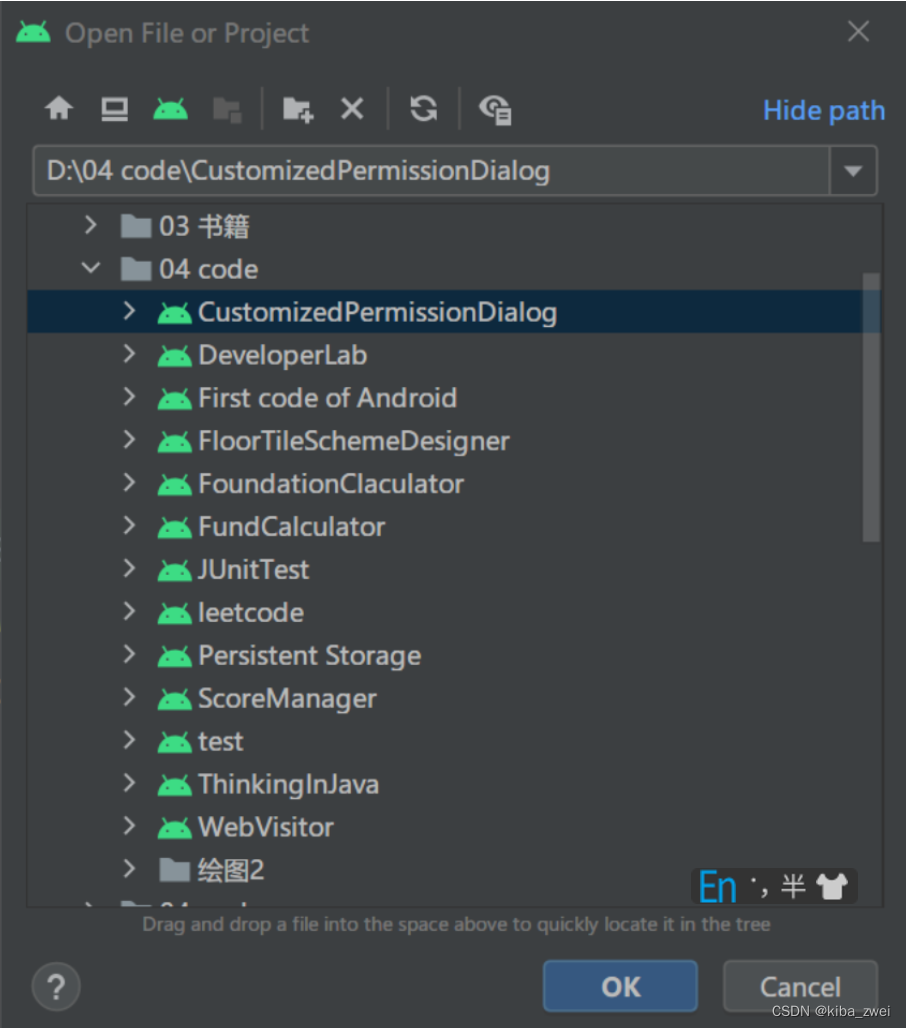The height and width of the screenshot is (1028, 906).
Task: Select the ThinkingInJava project
Action: (288, 785)
